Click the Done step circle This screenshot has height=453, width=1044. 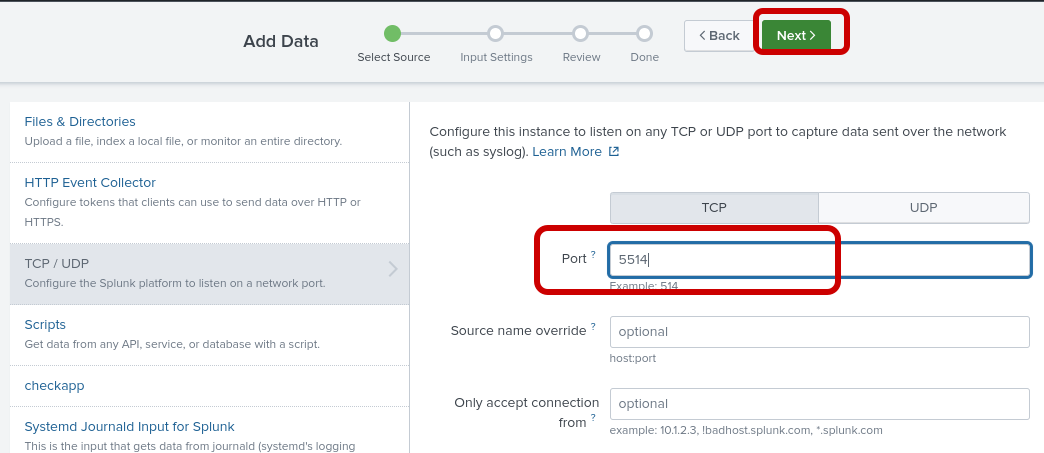click(644, 34)
